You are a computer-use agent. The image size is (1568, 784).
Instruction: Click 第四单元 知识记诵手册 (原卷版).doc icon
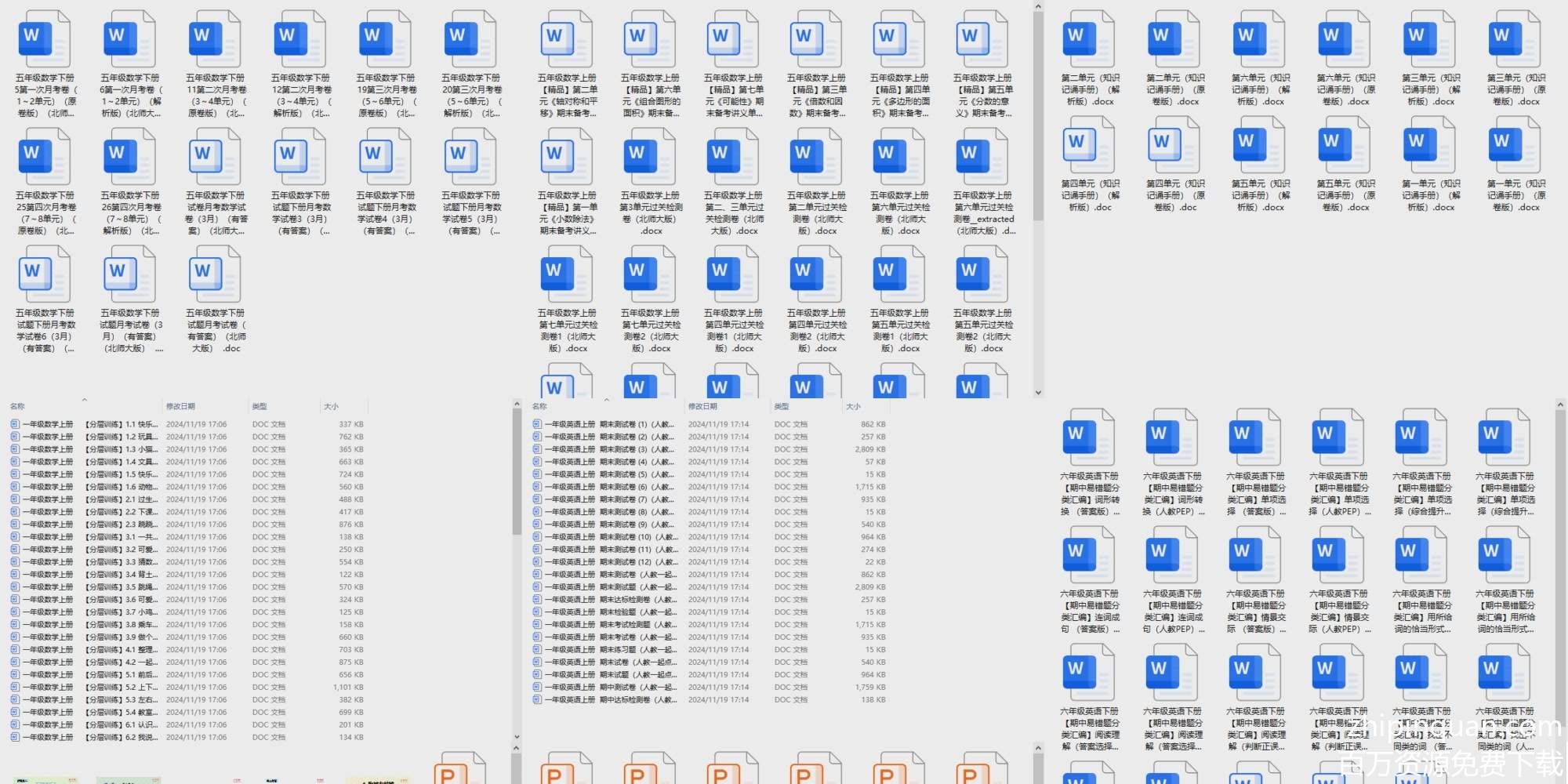pyautogui.click(x=1174, y=146)
